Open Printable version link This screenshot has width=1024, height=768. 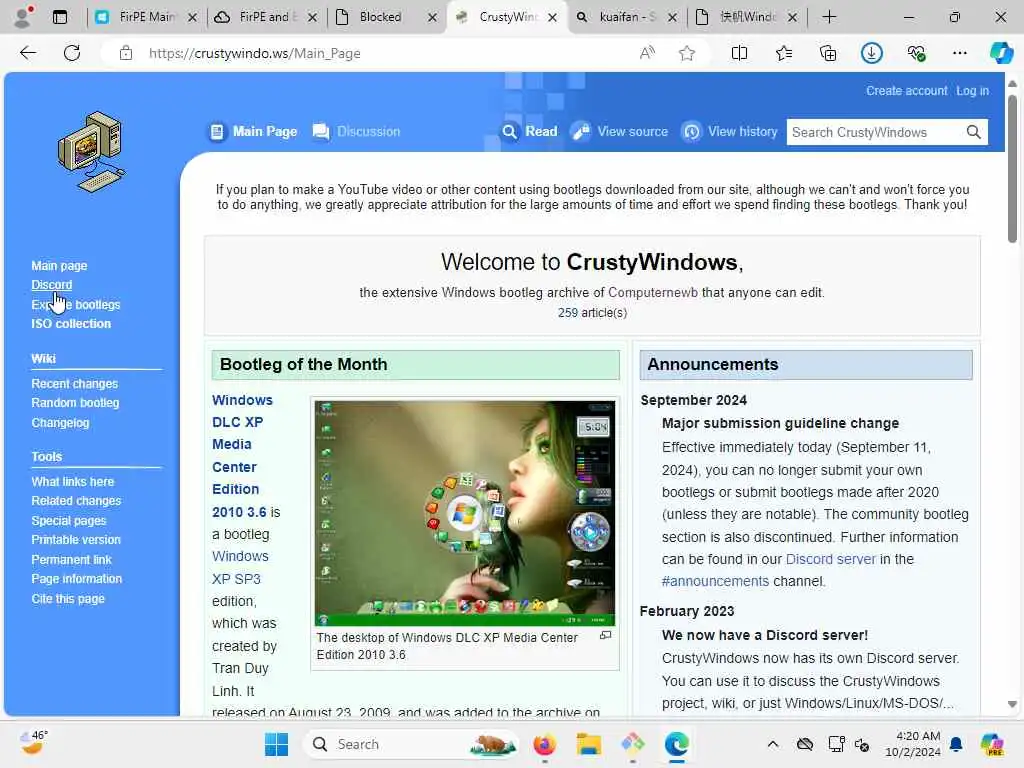click(x=76, y=540)
